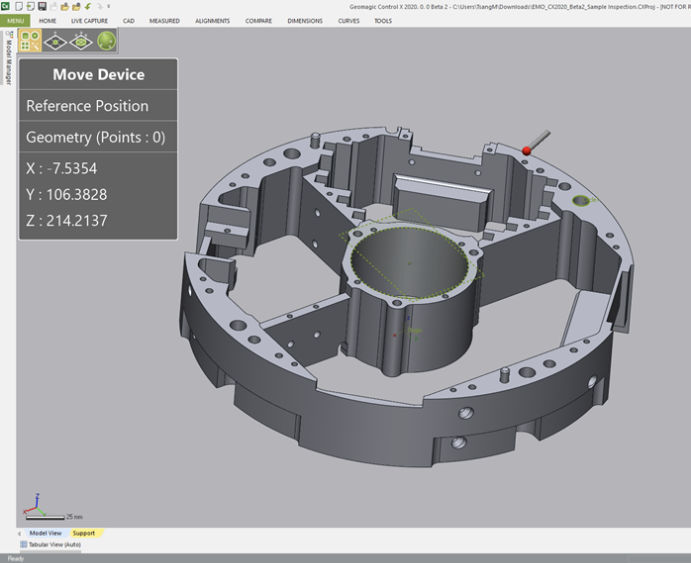Click the XYZ axis orientation triad
691x563 pixels.
35,503
